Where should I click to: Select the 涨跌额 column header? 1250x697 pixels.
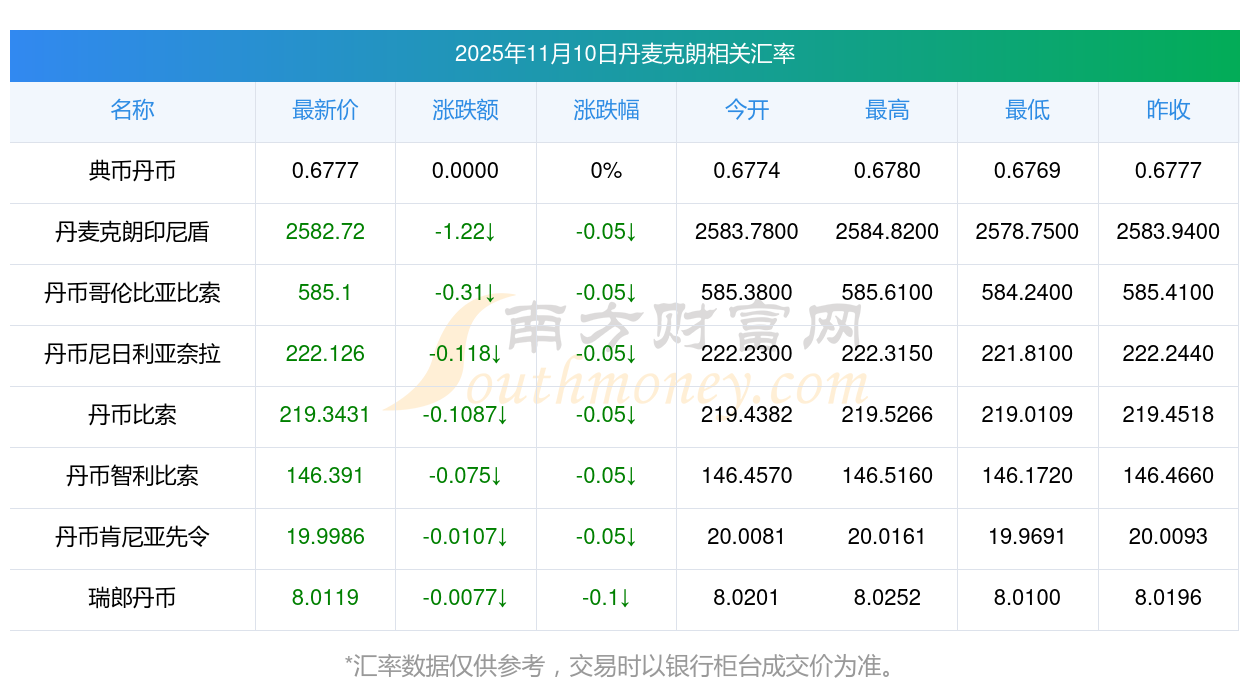click(465, 111)
